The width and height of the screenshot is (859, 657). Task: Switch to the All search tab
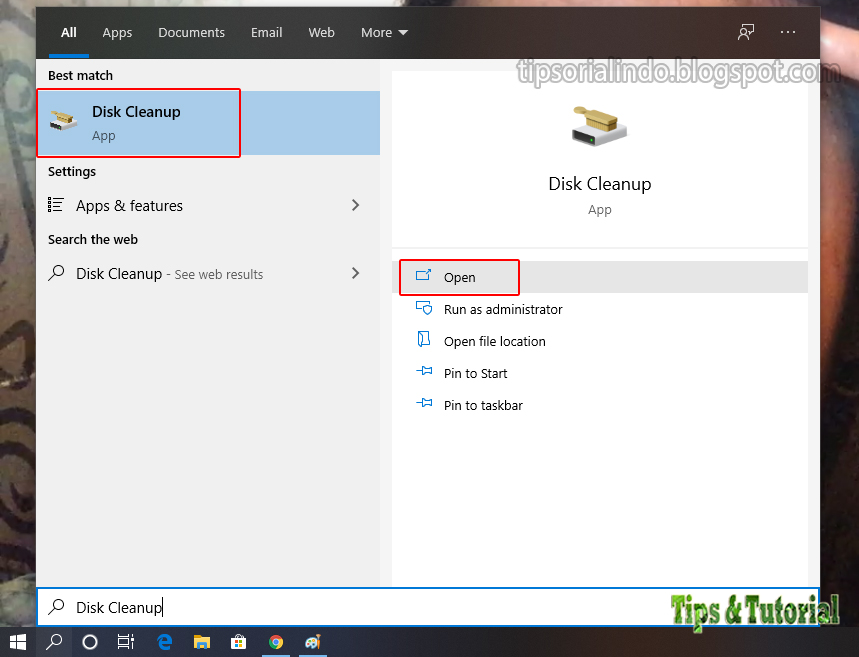(68, 33)
